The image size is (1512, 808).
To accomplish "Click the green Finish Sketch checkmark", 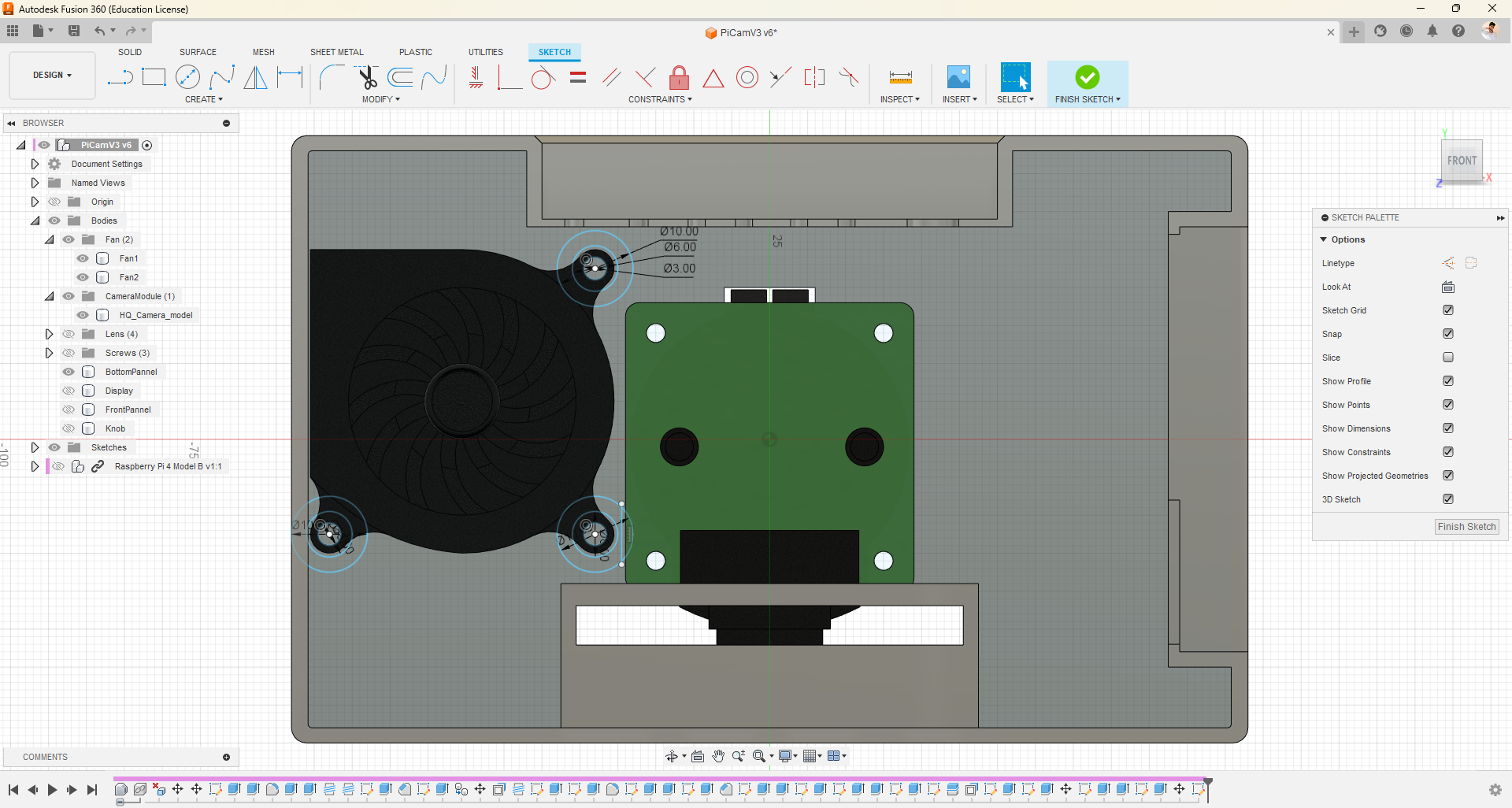I will pyautogui.click(x=1087, y=77).
